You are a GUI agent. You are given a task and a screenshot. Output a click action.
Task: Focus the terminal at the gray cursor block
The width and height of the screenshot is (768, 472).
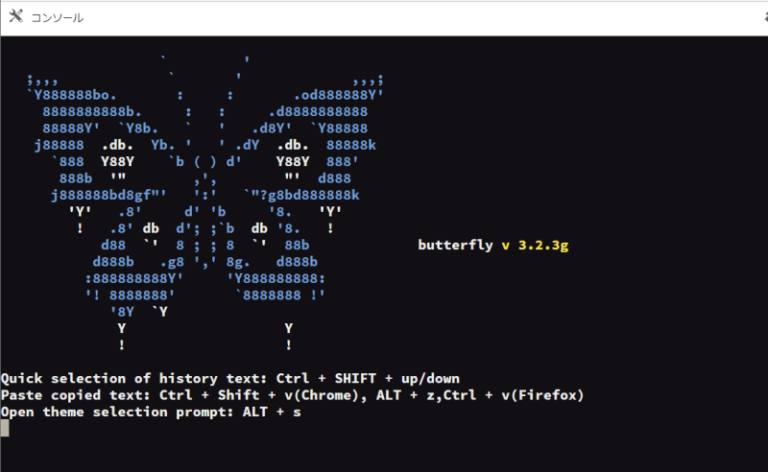(5, 428)
